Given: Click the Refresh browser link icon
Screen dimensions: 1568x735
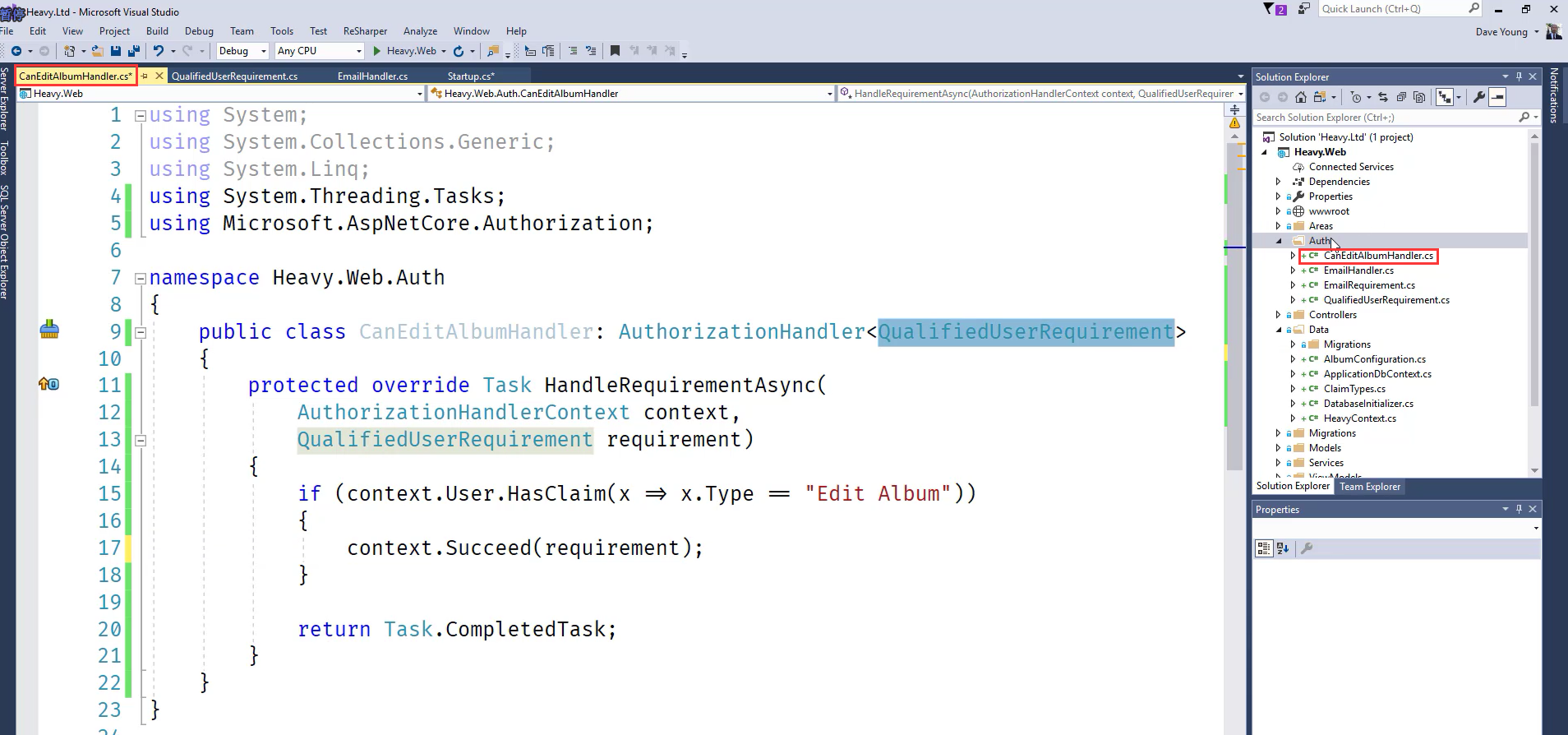Looking at the screenshot, I should pyautogui.click(x=459, y=51).
